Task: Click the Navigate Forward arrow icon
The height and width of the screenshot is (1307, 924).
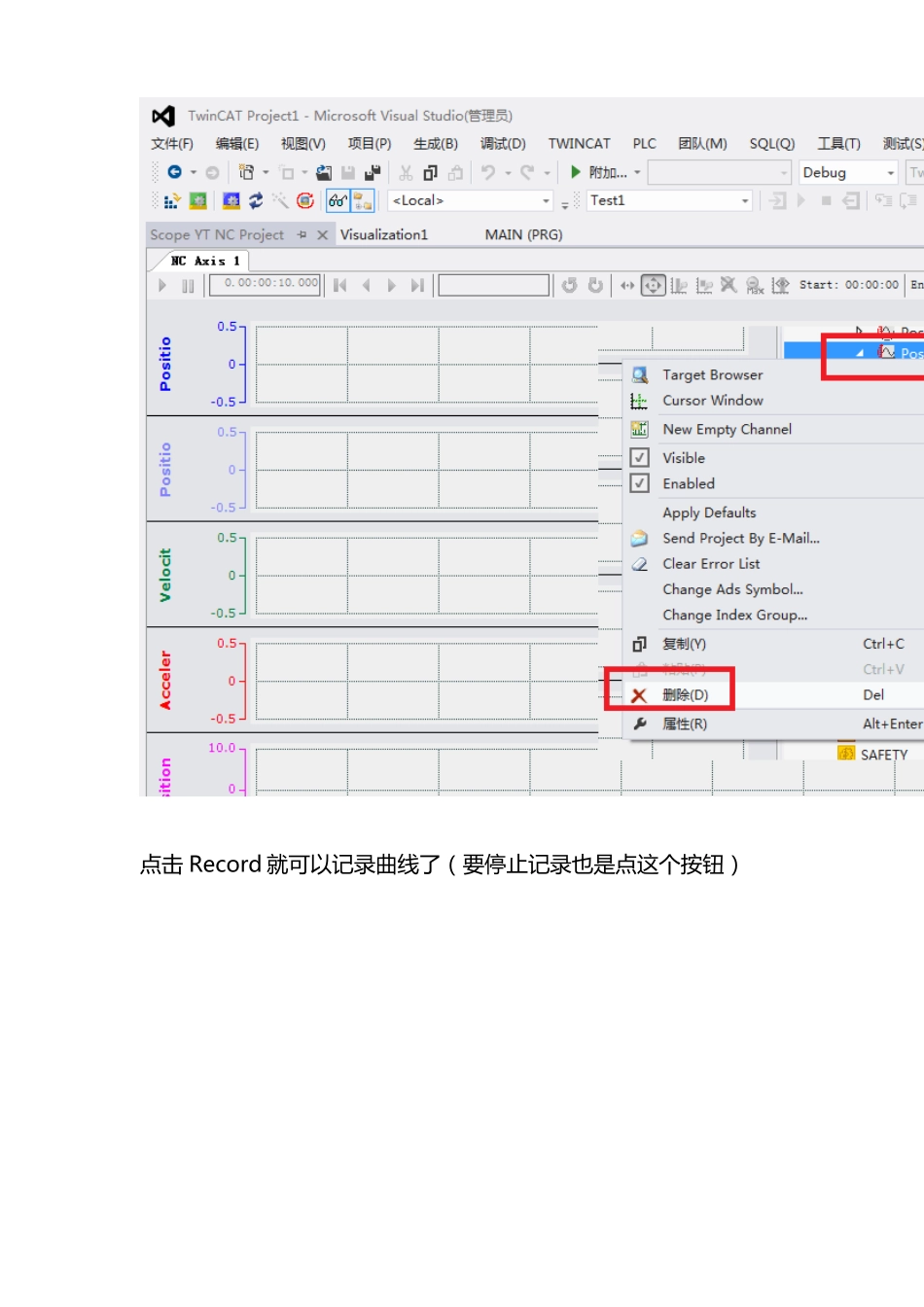Action: click(x=212, y=172)
